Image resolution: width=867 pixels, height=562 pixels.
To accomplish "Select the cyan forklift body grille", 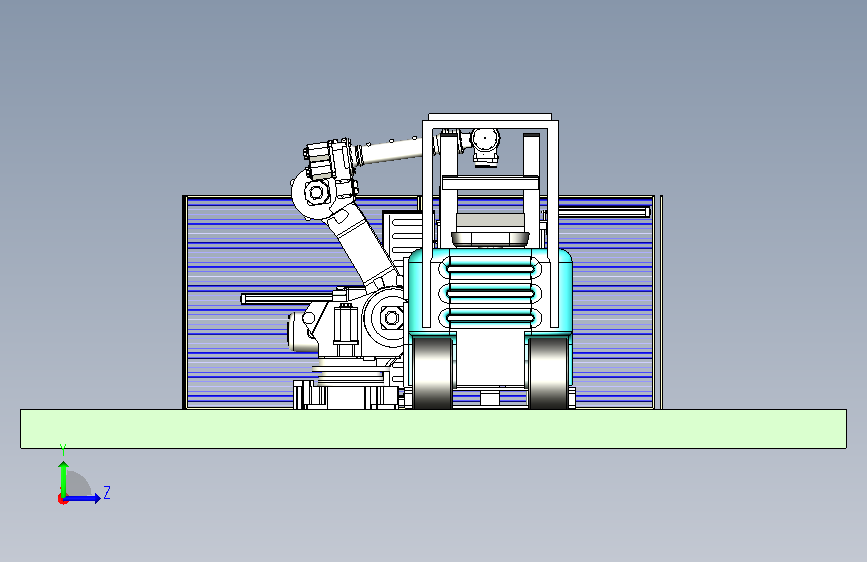I will 490,293.
